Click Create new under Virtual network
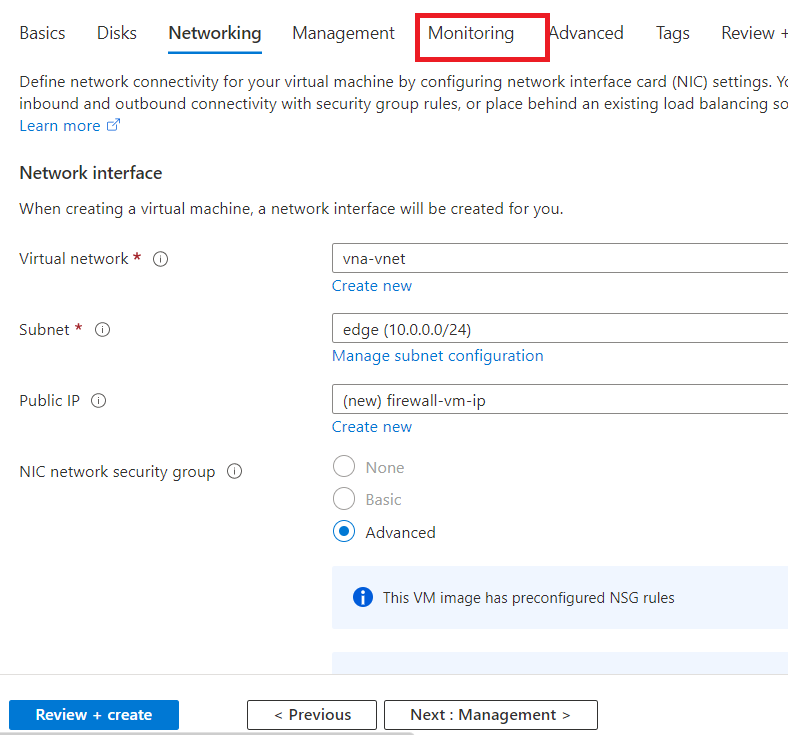The height and width of the screenshot is (735, 788). [x=371, y=286]
